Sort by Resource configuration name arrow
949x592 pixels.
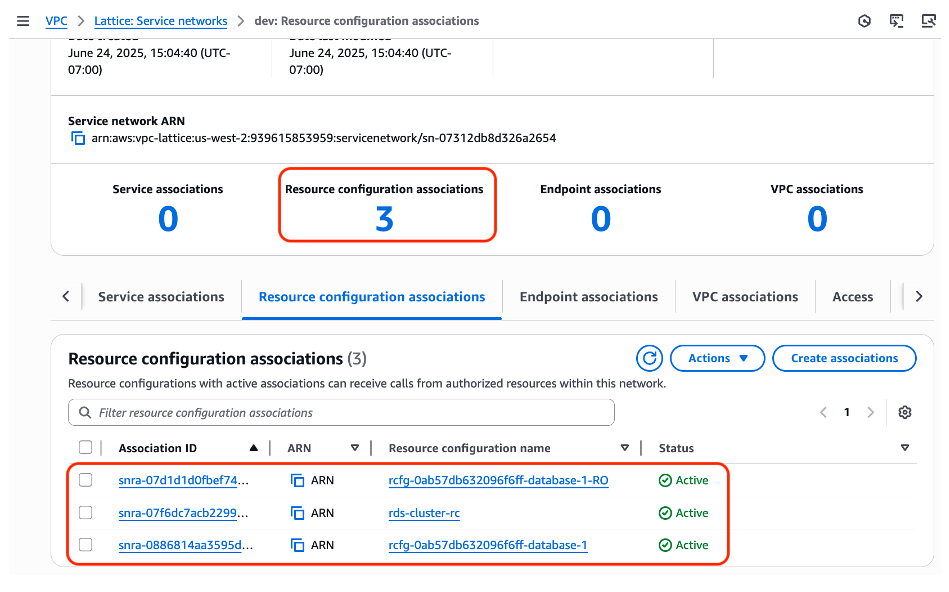[x=625, y=448]
